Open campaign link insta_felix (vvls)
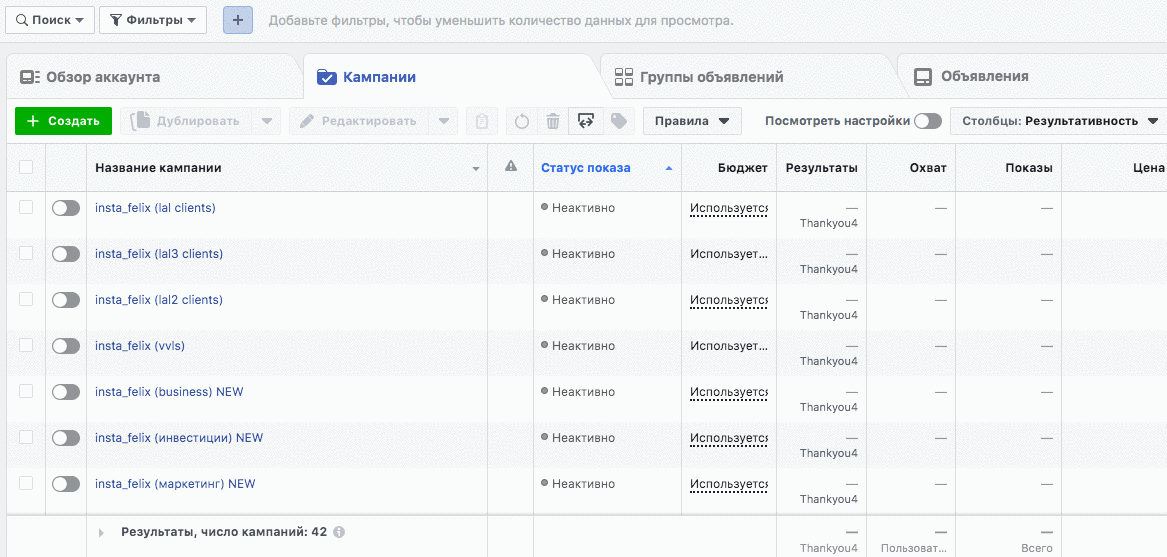The image size is (1167, 557). point(140,346)
